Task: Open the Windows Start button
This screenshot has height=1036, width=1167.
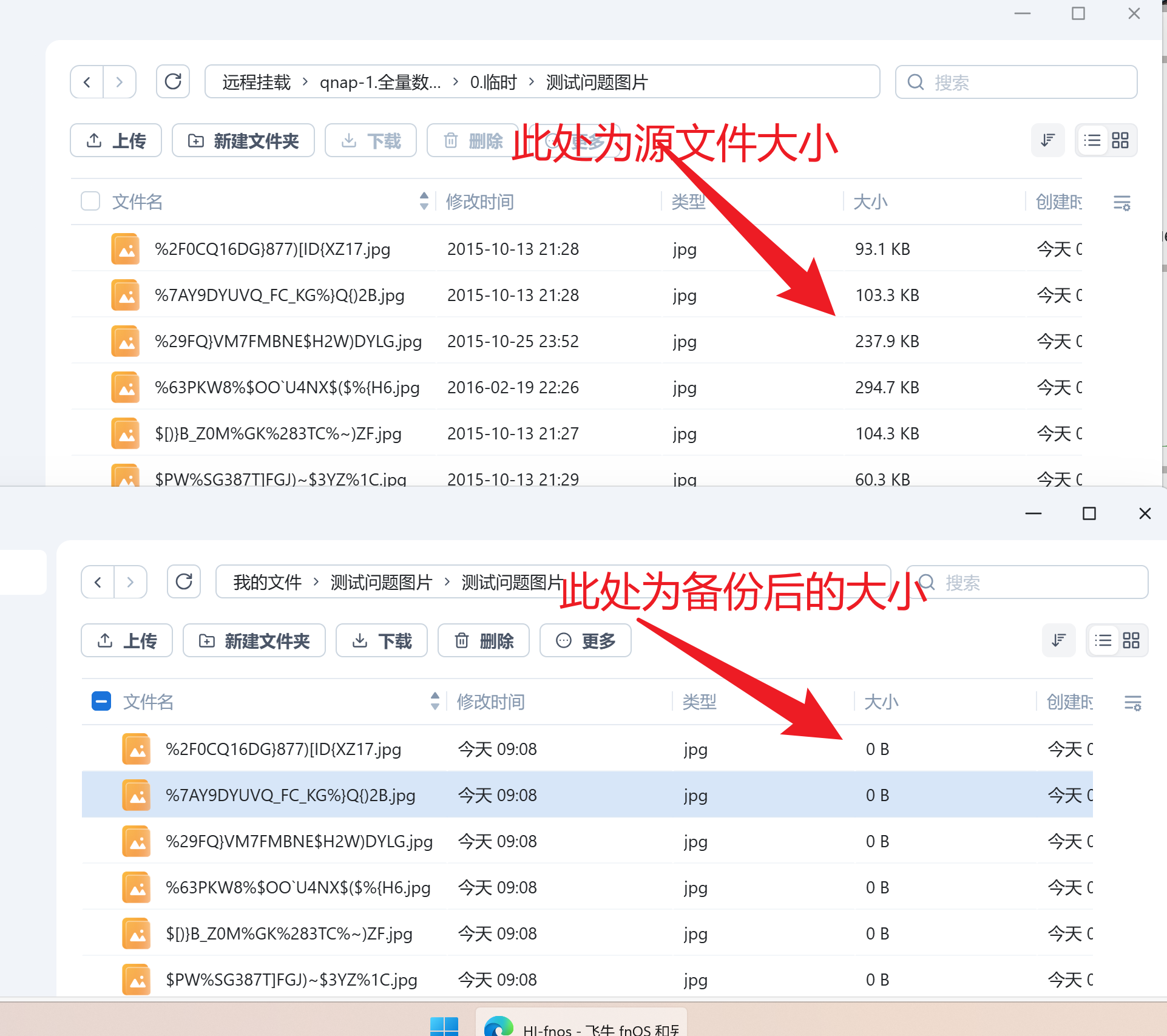Action: [x=444, y=1026]
